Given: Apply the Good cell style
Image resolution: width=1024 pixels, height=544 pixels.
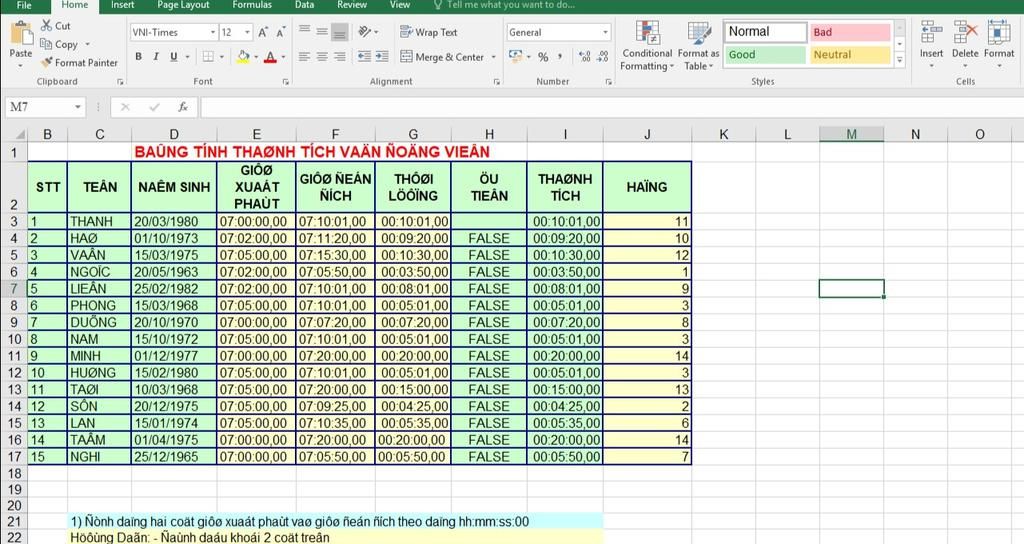Looking at the screenshot, I should click(x=765, y=55).
